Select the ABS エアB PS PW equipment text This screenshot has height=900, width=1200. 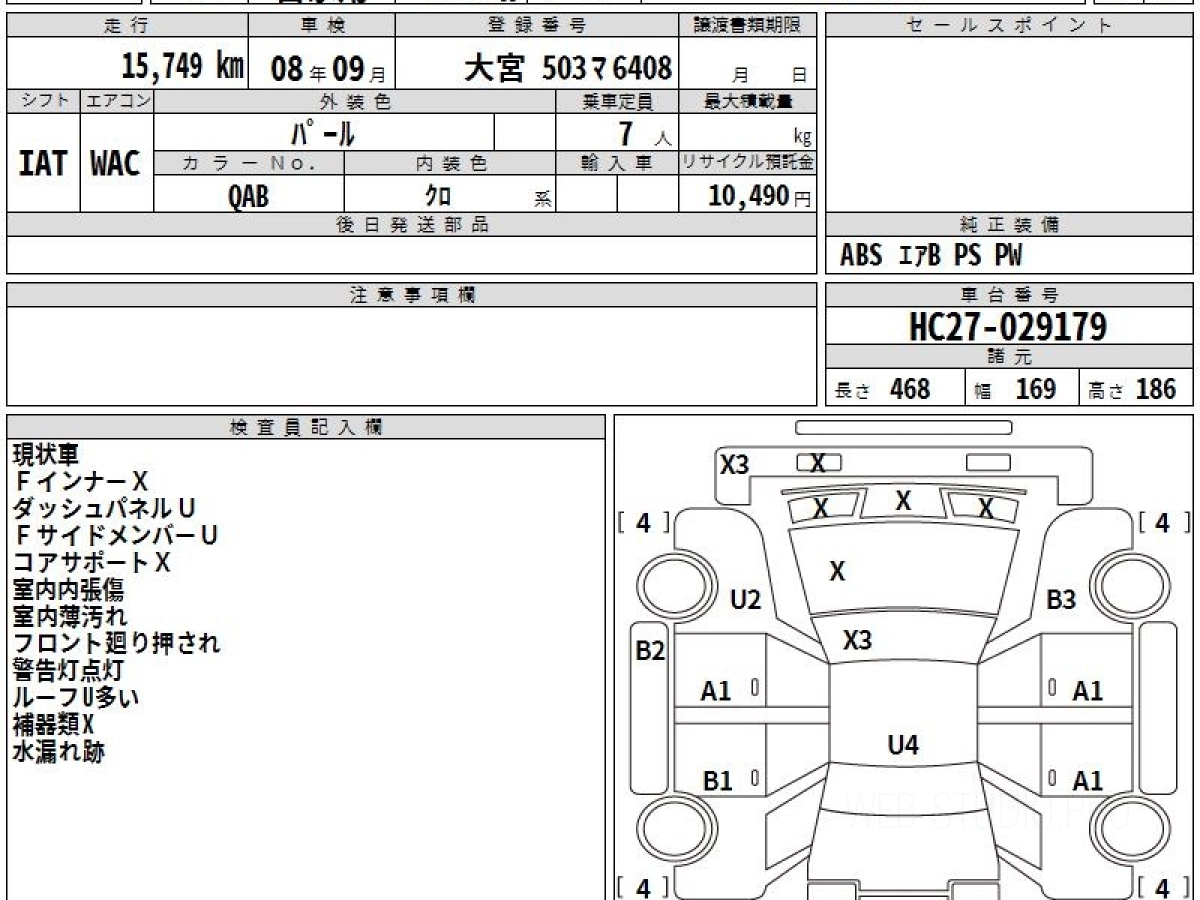[x=932, y=256]
